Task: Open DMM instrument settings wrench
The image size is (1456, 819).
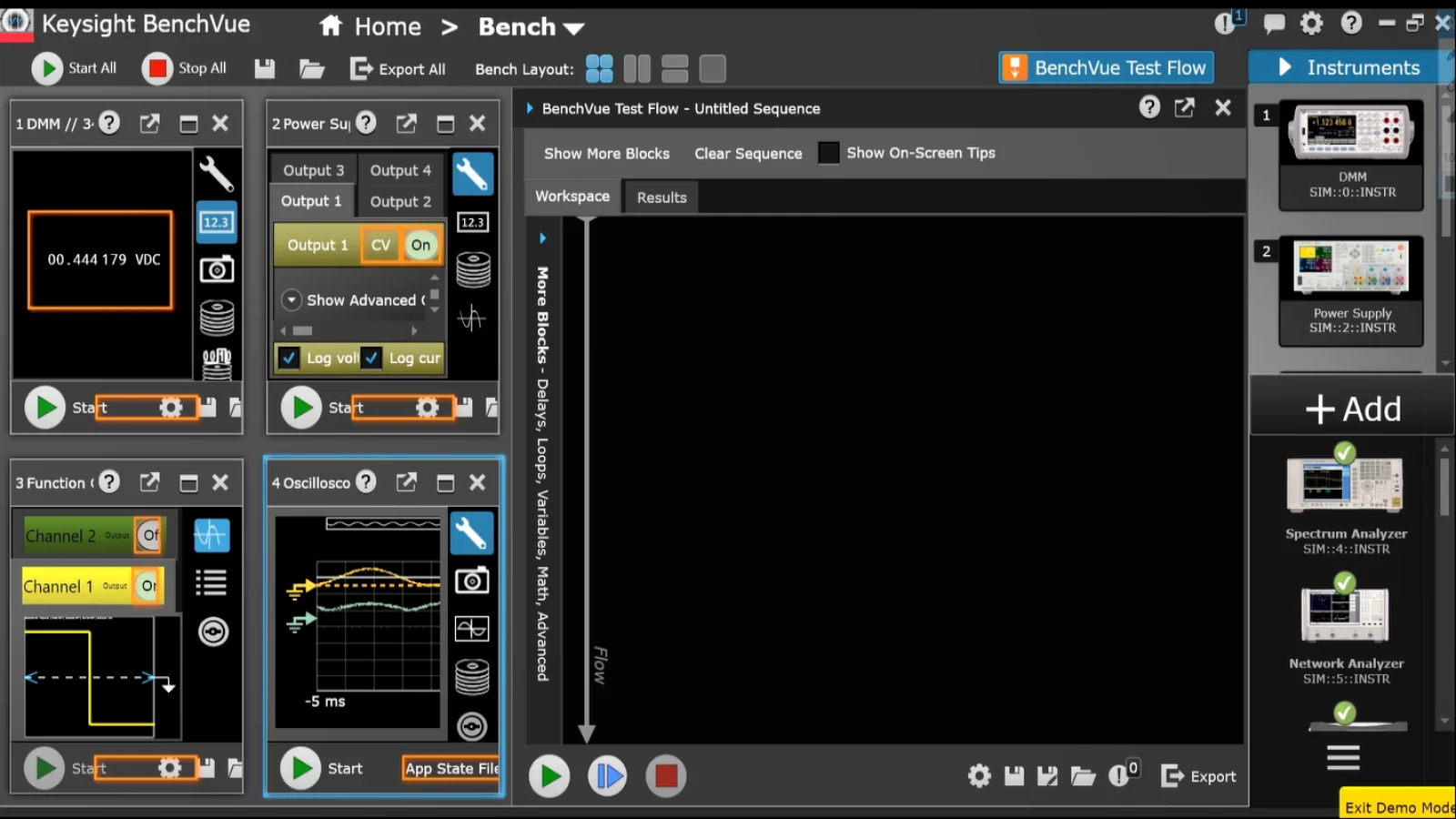Action: coord(217,173)
